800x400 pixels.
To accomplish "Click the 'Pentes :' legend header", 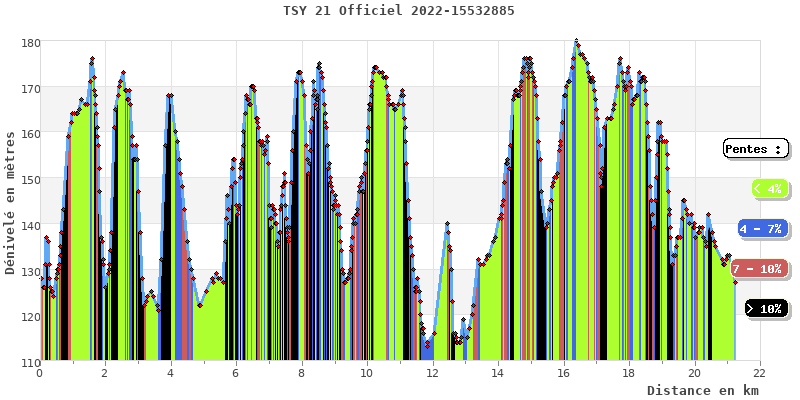I will coord(753,149).
